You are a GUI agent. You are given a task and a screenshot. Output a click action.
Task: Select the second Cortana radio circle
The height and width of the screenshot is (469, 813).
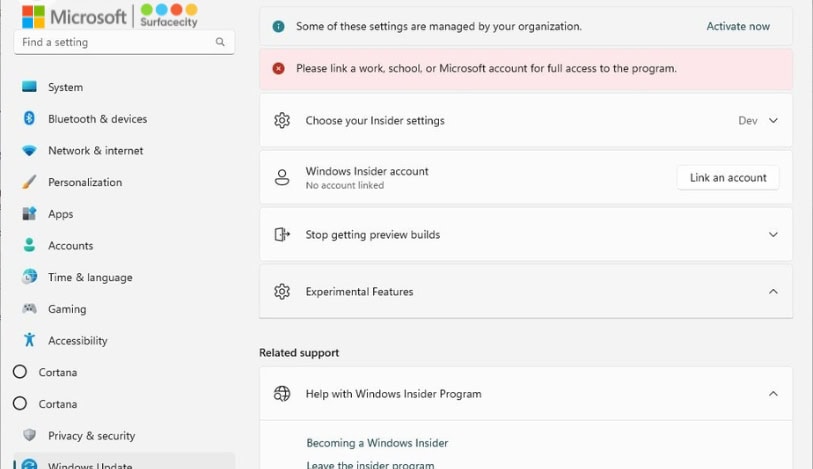pyautogui.click(x=20, y=404)
